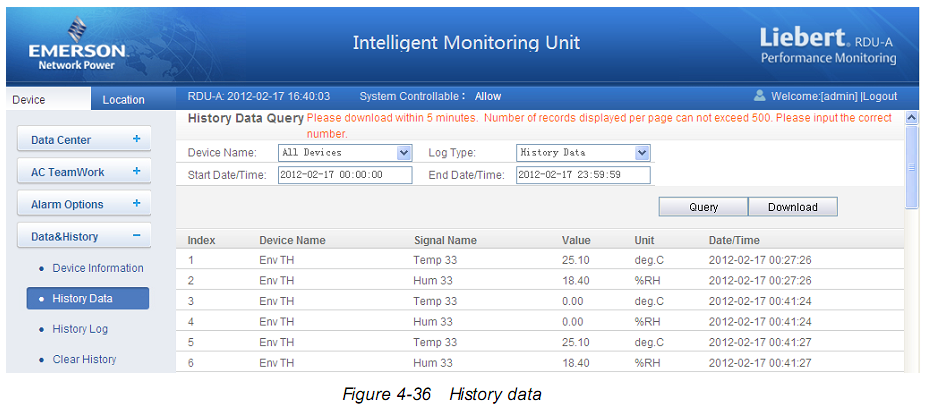Viewport: 926px width, 411px height.
Task: Expand the AC TeamWork plus icon
Action: (x=136, y=172)
